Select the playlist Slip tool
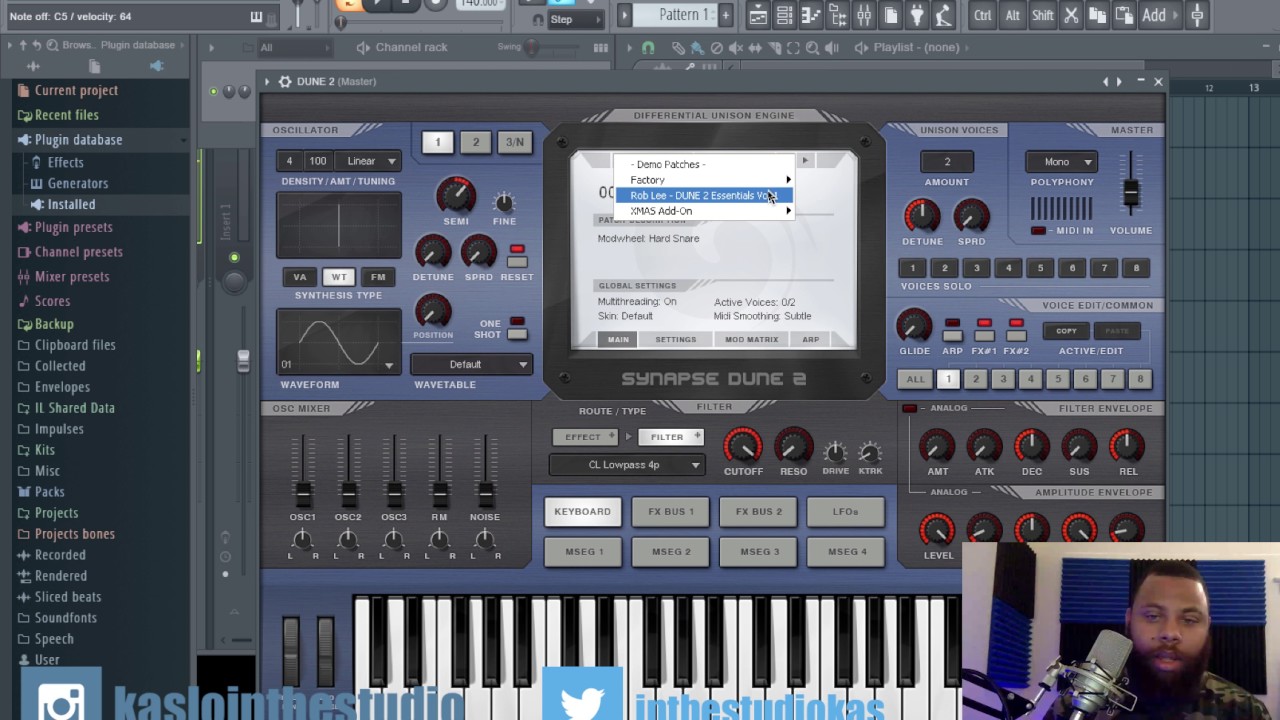1280x720 pixels. point(755,48)
